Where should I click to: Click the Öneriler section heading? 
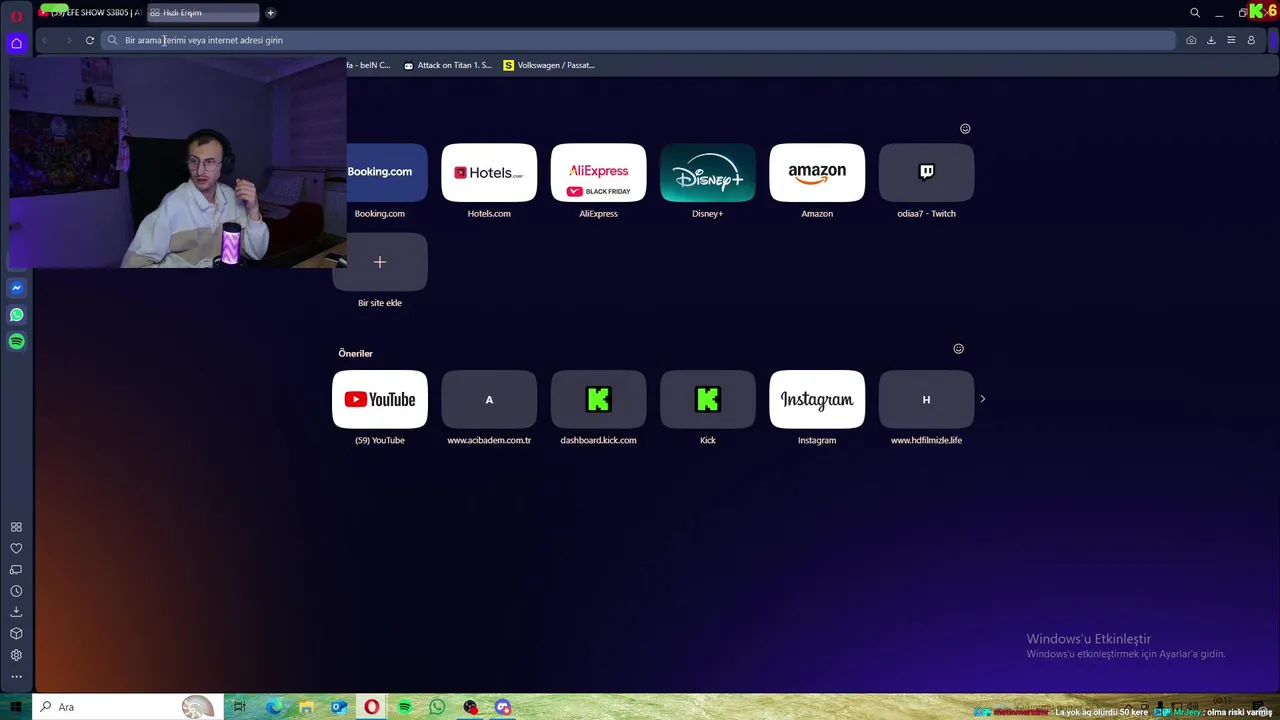355,353
